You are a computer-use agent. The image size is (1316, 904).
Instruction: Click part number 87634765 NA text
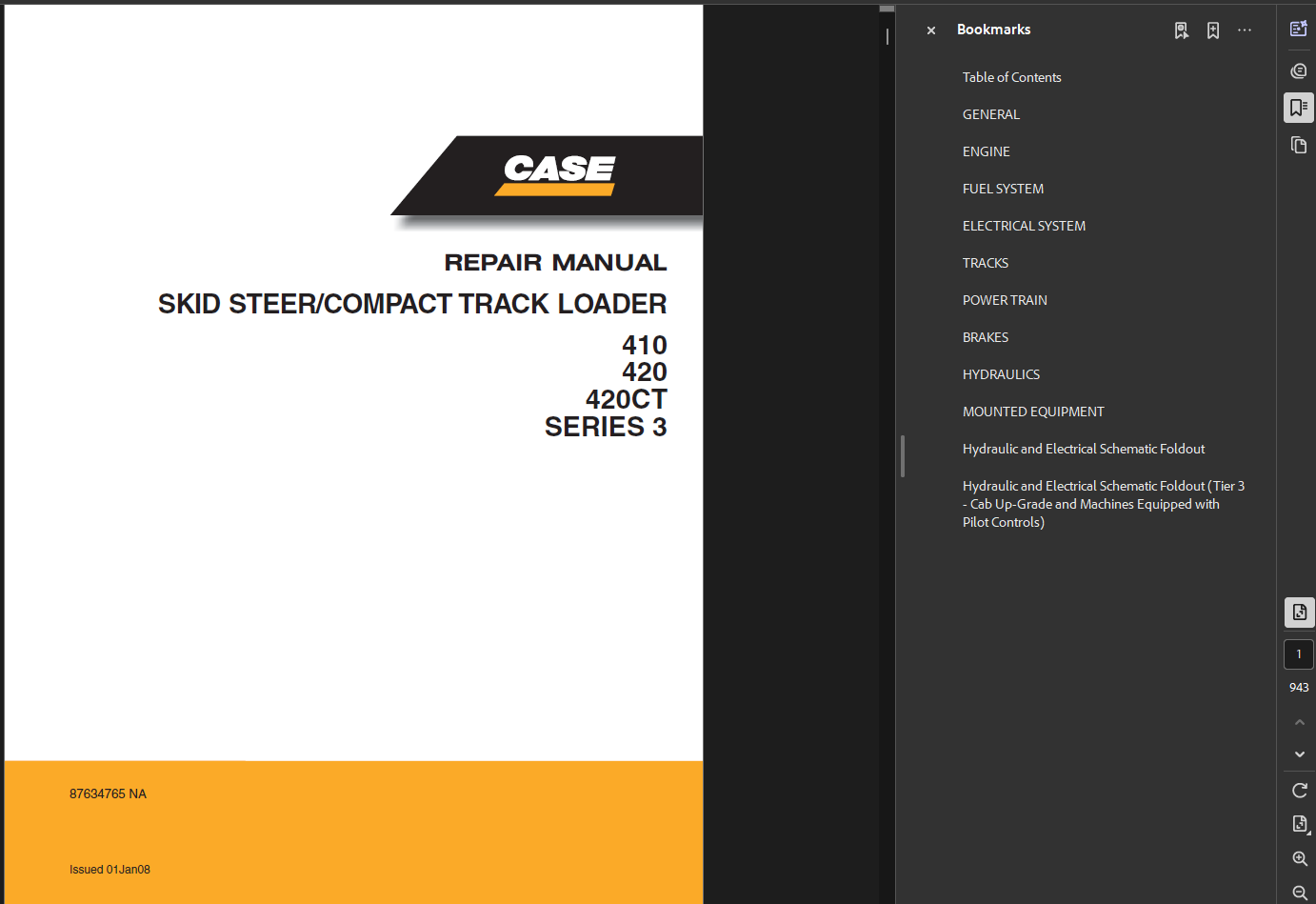click(108, 794)
